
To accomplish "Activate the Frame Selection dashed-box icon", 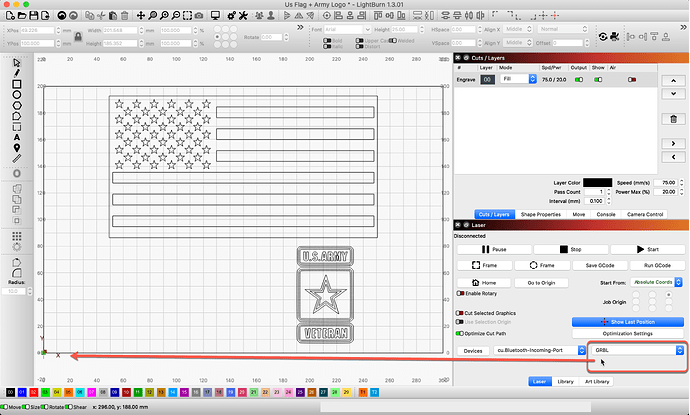I will click(187, 15).
